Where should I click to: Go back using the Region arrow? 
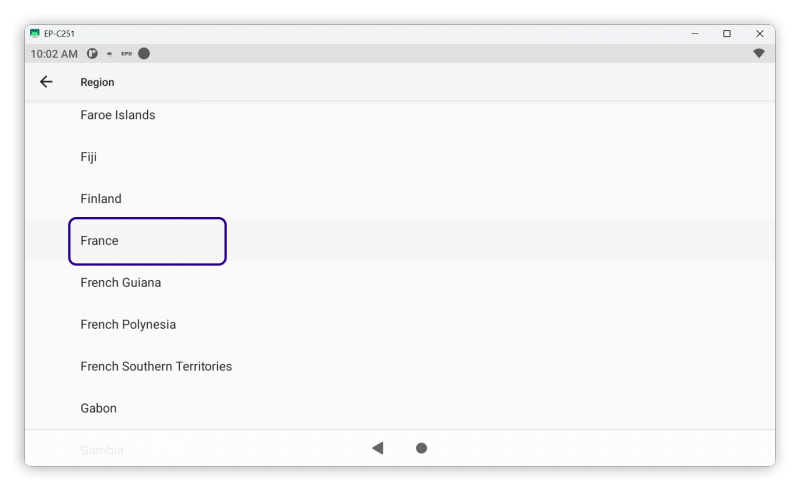coord(46,82)
